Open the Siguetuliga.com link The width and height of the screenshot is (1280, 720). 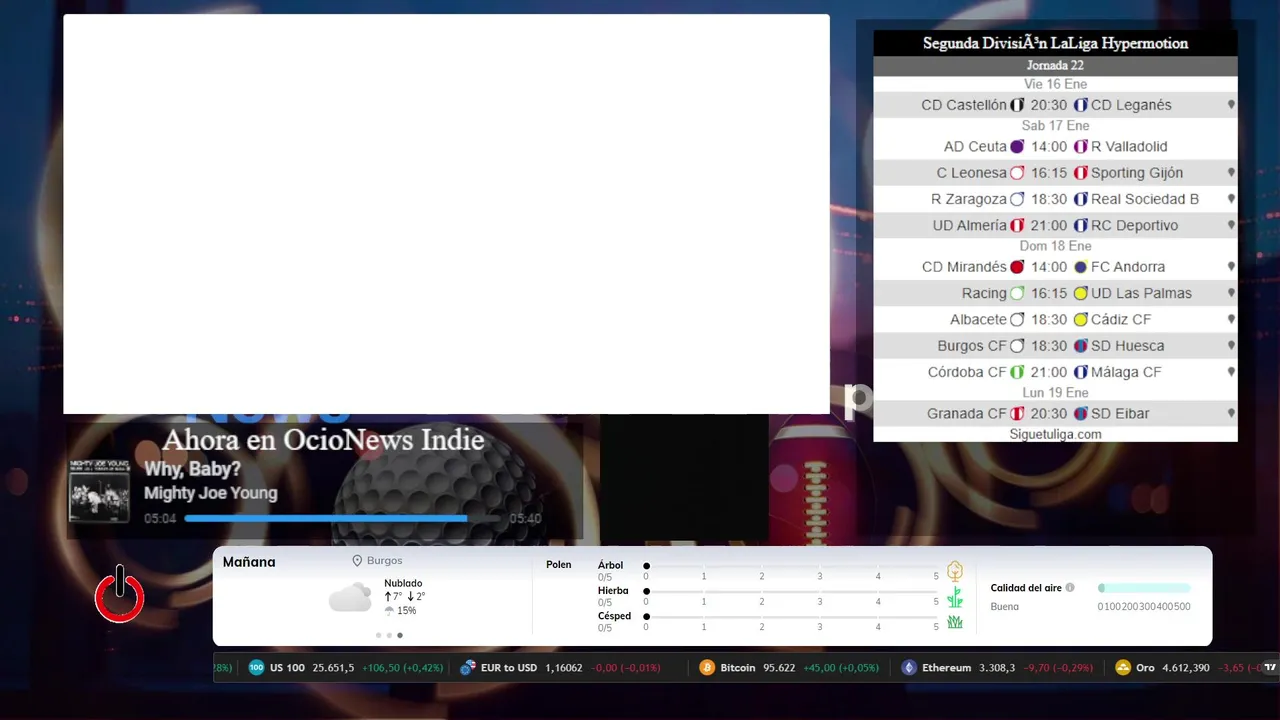coord(1055,434)
